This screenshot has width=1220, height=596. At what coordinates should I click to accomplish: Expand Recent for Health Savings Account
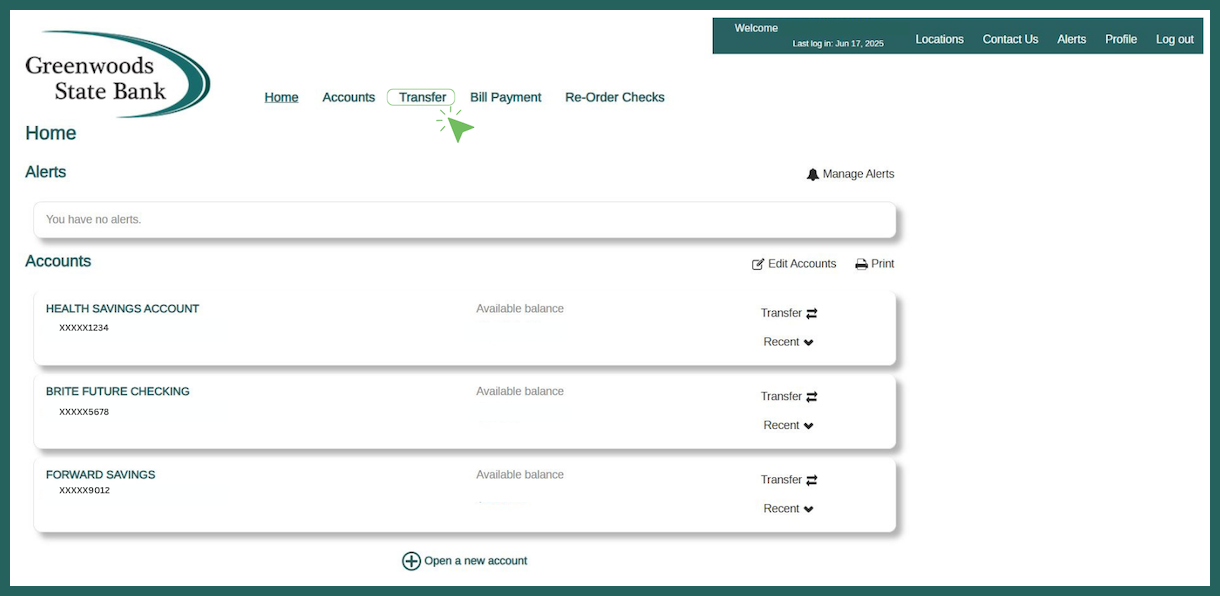coord(788,342)
